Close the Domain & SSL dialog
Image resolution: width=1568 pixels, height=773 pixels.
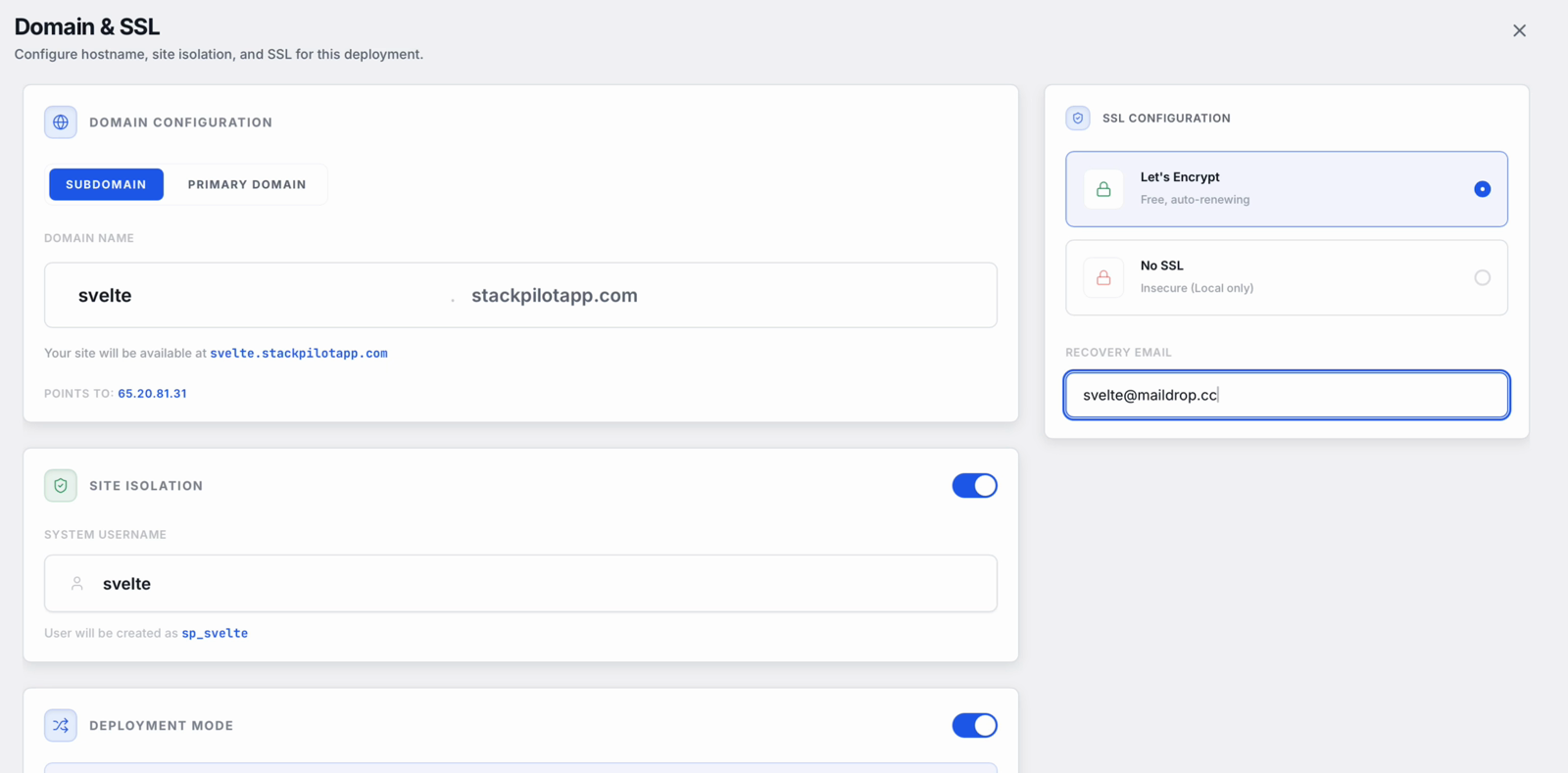[1519, 30]
